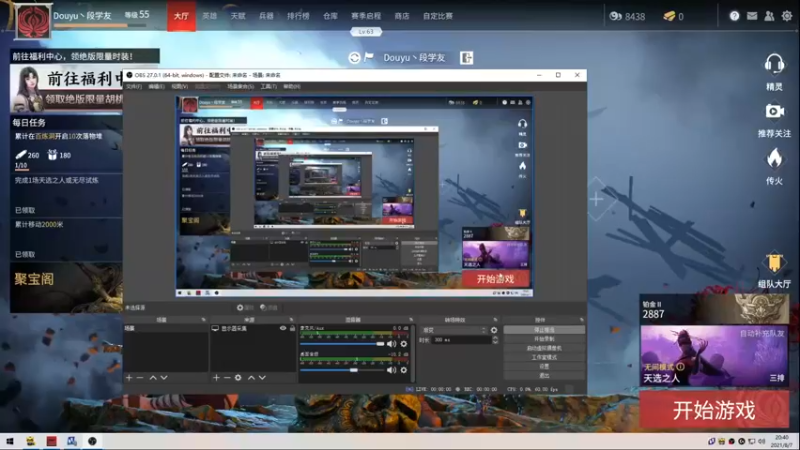The height and width of the screenshot is (450, 800).
Task: Open the 场景集合 menu in OBS
Action: point(240,87)
